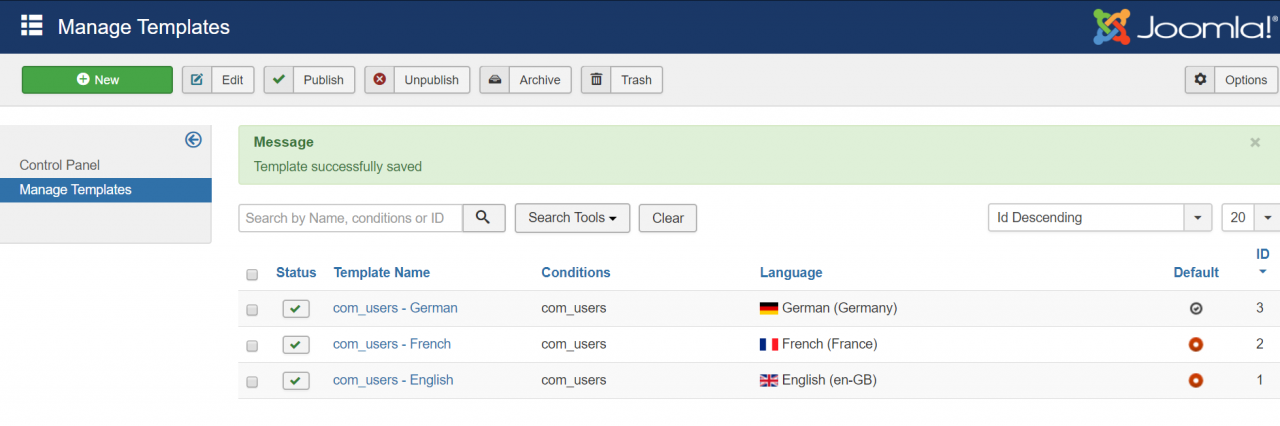The height and width of the screenshot is (426, 1280).
Task: Open the list limit 20 dropdown
Action: pyautogui.click(x=1250, y=218)
